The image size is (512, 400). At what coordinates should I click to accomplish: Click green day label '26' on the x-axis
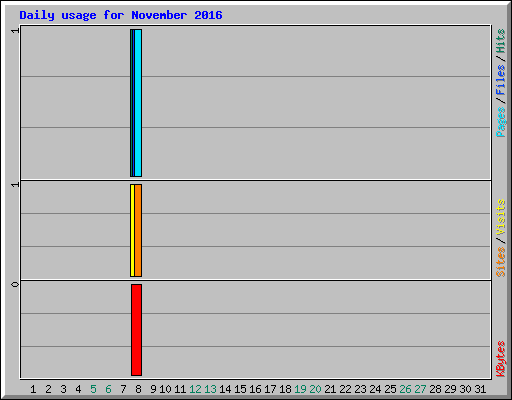[x=405, y=389]
